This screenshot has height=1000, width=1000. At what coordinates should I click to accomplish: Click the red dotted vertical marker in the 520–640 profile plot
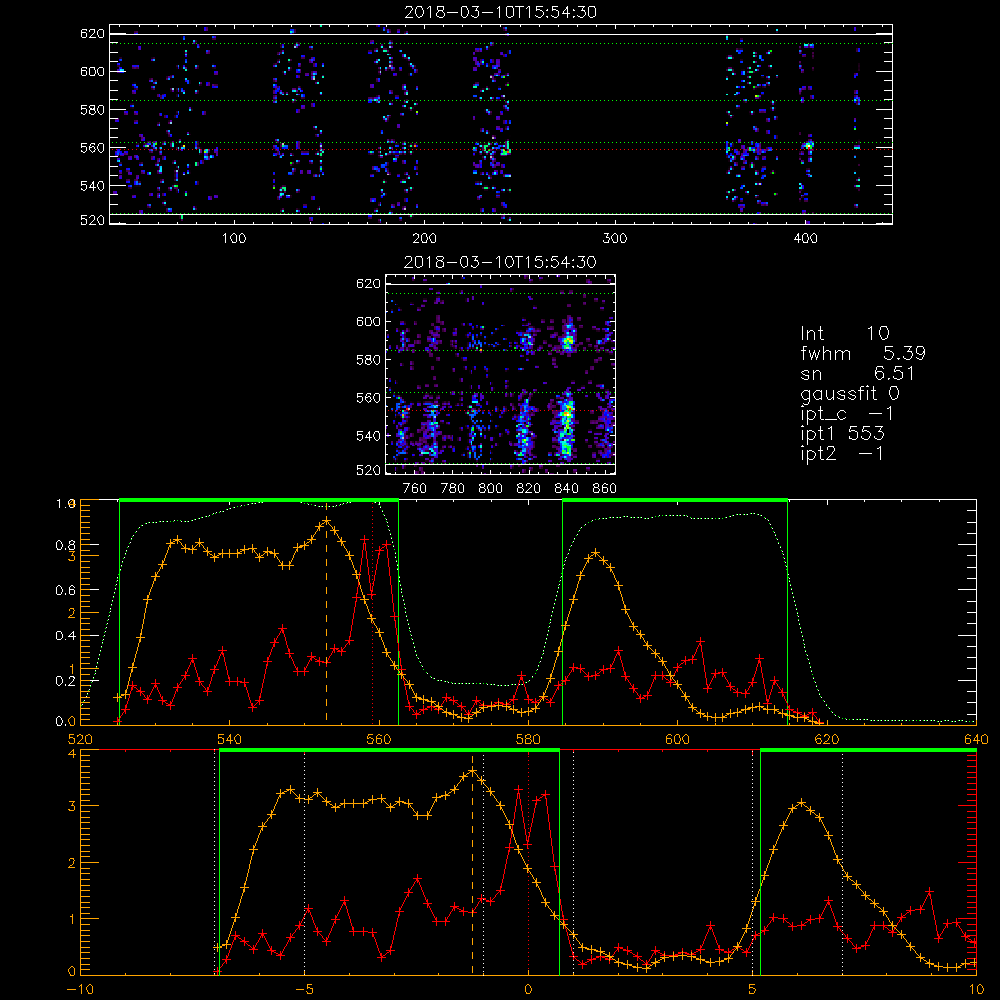point(372,614)
